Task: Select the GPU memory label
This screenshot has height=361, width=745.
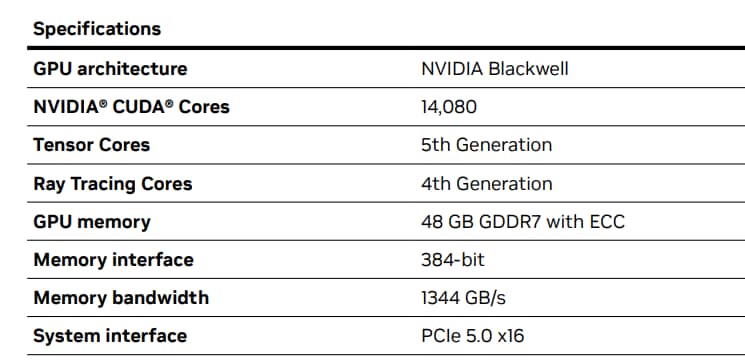Action: [92, 222]
